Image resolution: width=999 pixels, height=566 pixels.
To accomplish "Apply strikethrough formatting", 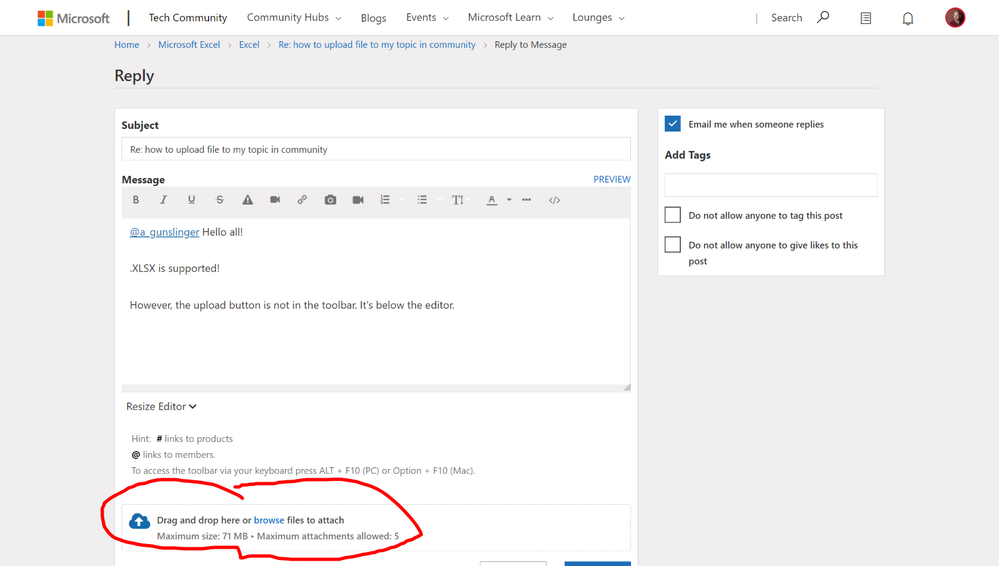I will coord(220,200).
